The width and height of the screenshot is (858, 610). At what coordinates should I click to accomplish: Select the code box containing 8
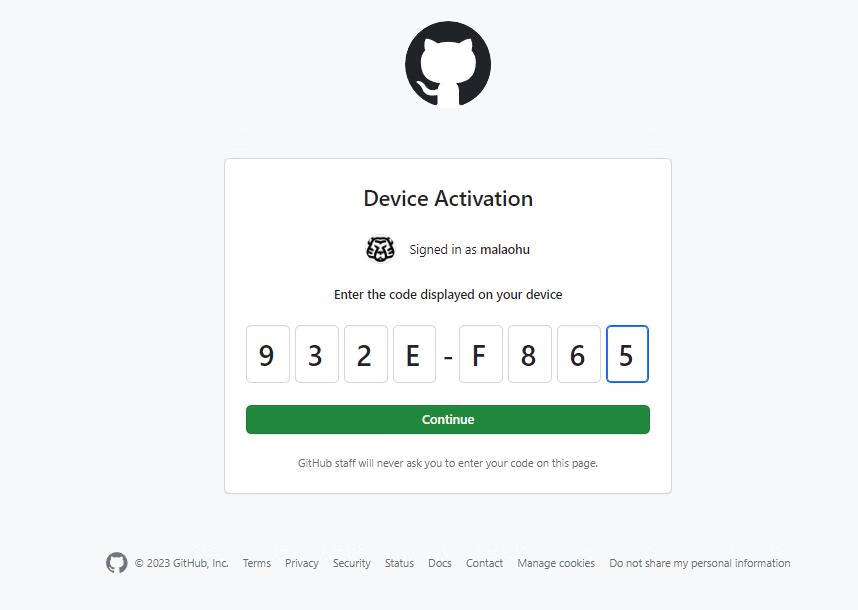click(x=529, y=354)
